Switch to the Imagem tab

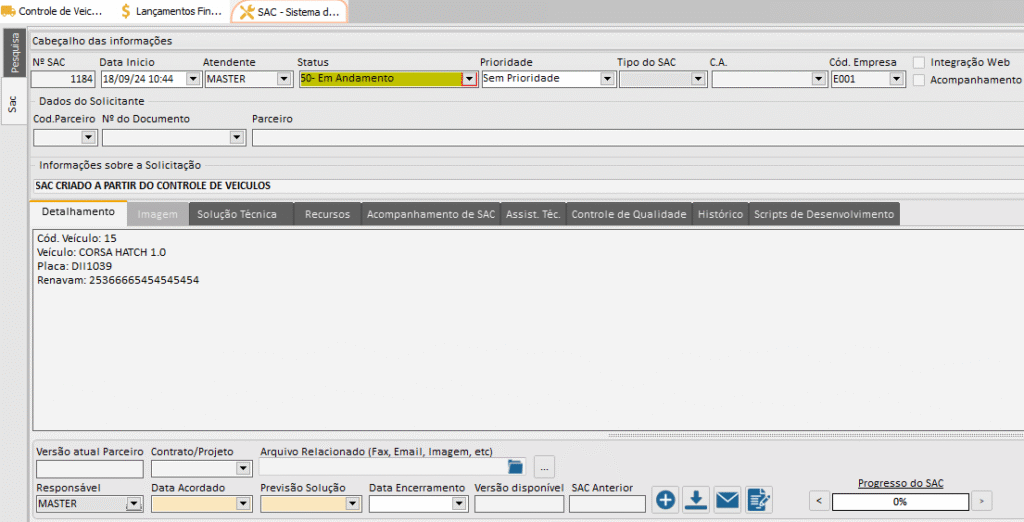click(x=157, y=214)
